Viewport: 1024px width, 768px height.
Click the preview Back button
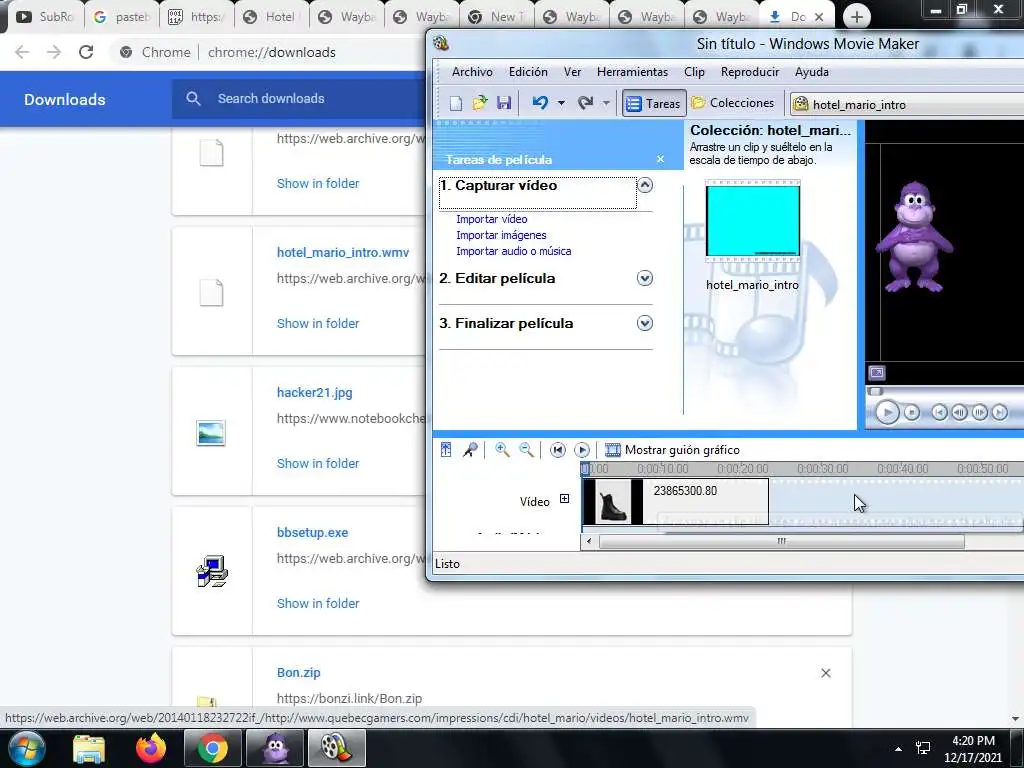click(x=939, y=412)
